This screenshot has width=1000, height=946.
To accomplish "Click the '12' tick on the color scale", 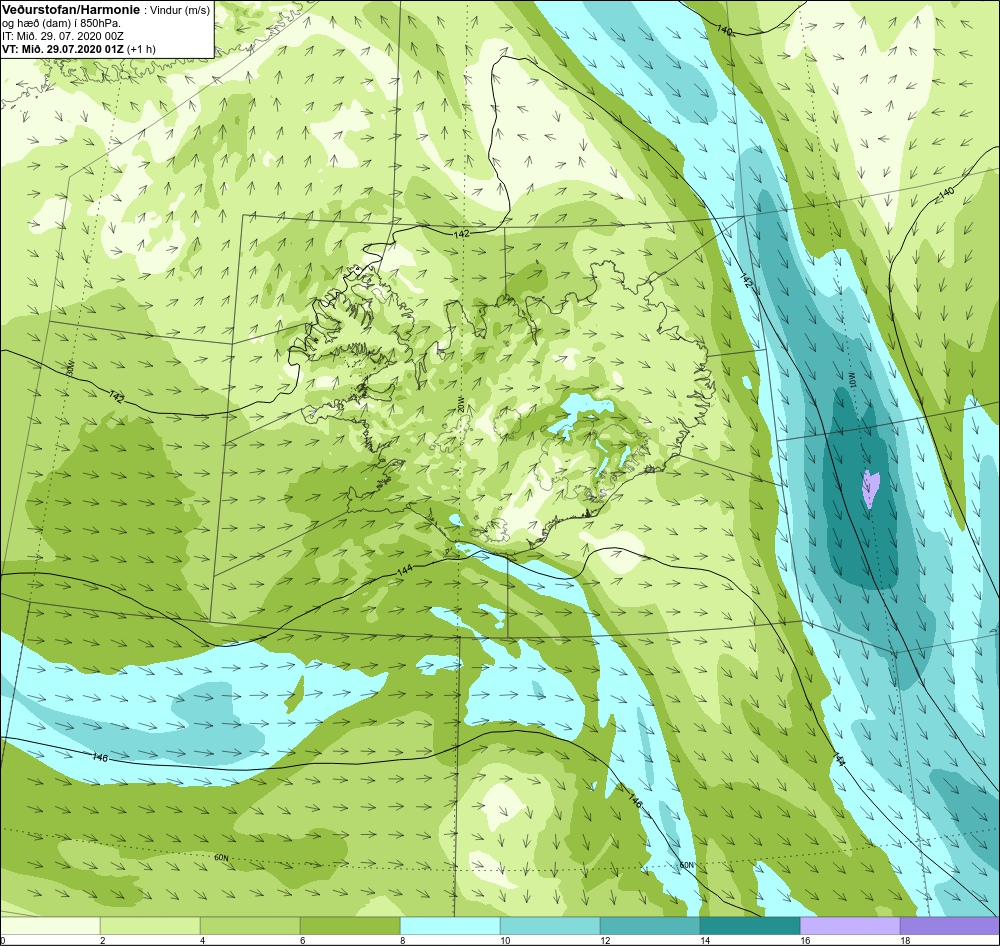I will (605, 940).
